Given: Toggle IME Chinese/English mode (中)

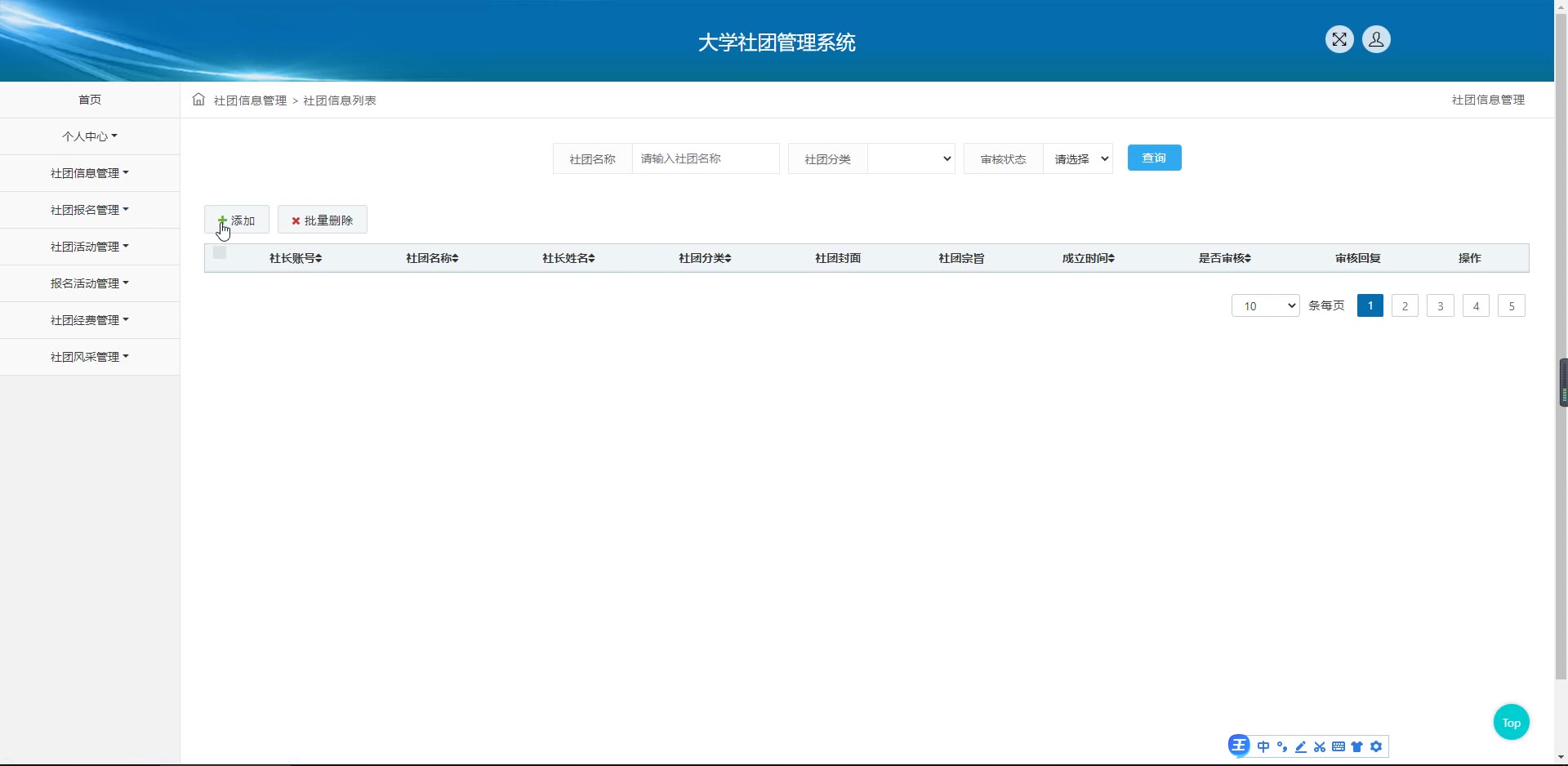Looking at the screenshot, I should [x=1263, y=746].
